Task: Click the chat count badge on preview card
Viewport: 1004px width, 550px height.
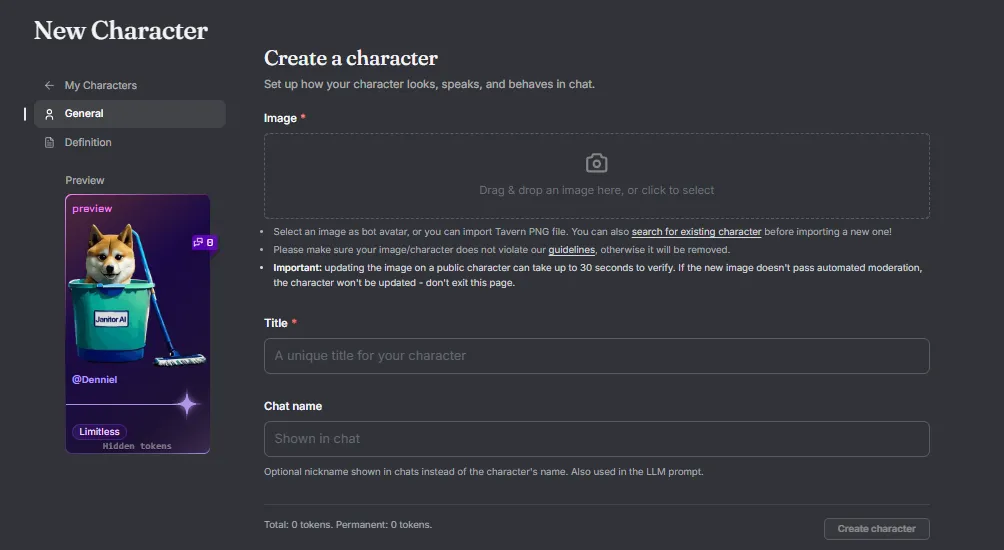Action: click(x=204, y=242)
